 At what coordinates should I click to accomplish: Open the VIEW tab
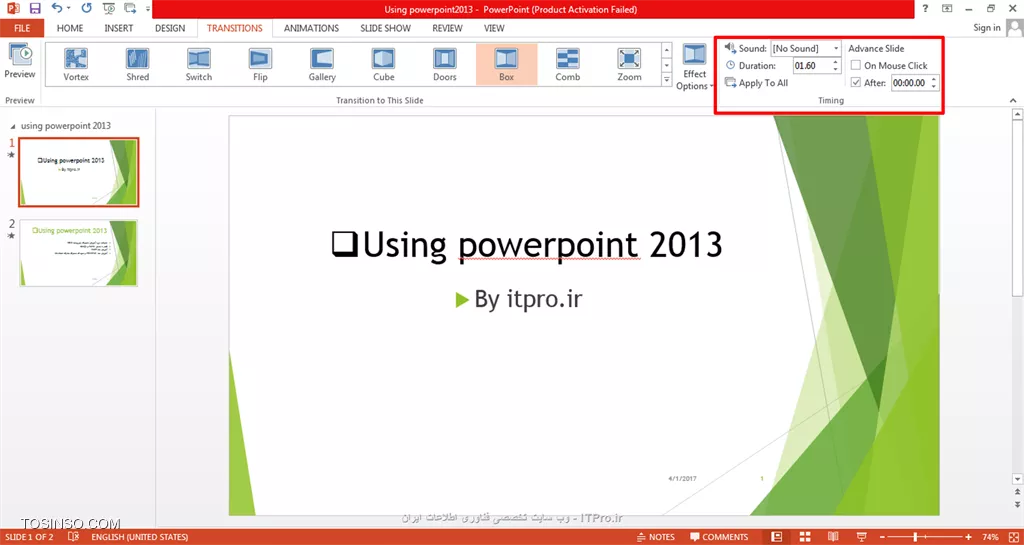[494, 28]
